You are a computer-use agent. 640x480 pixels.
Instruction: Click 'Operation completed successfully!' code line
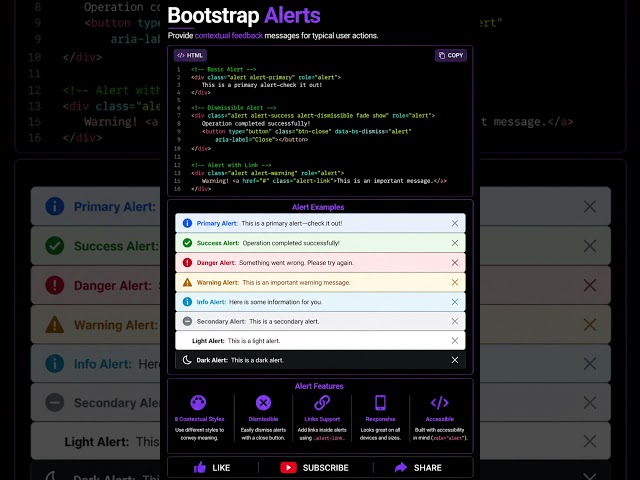coord(256,124)
